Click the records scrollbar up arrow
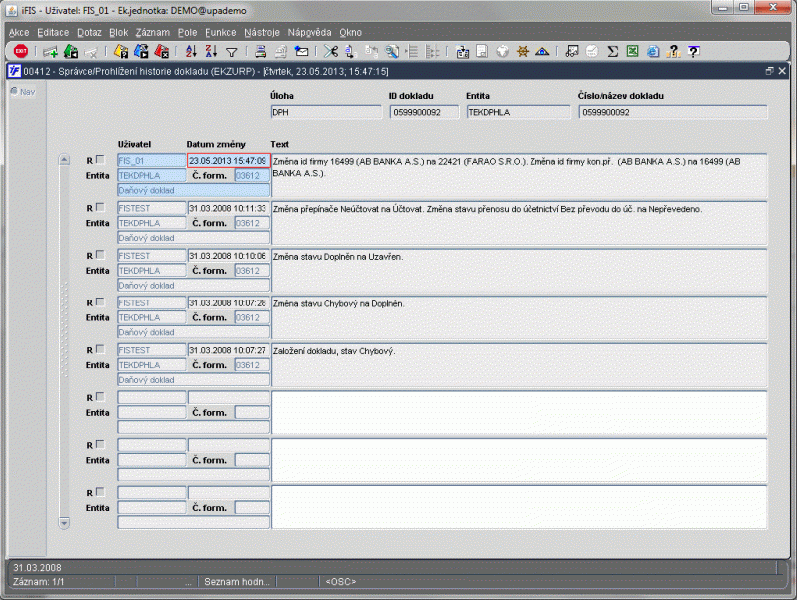Viewport: 797px width, 600px height. pyautogui.click(x=64, y=160)
